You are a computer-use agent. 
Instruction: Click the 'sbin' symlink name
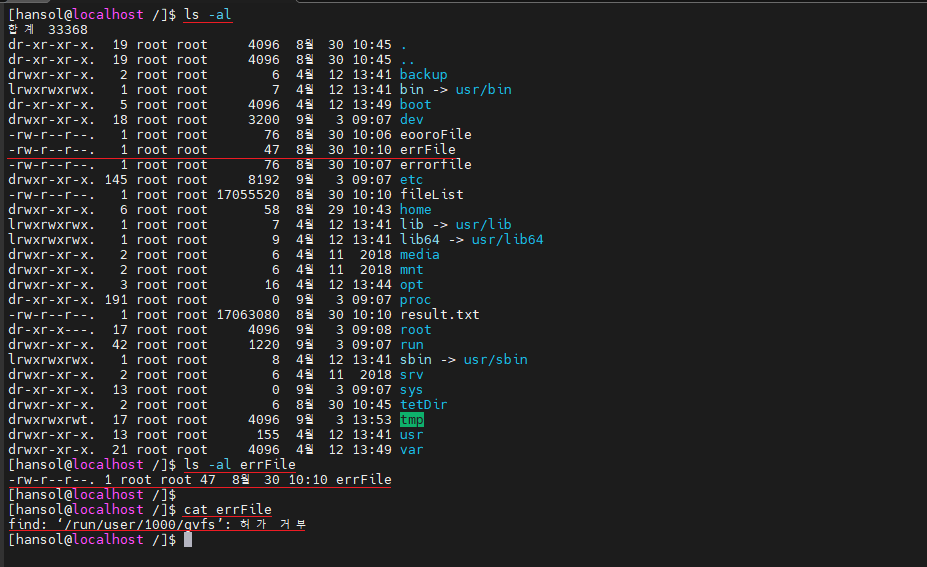point(415,359)
